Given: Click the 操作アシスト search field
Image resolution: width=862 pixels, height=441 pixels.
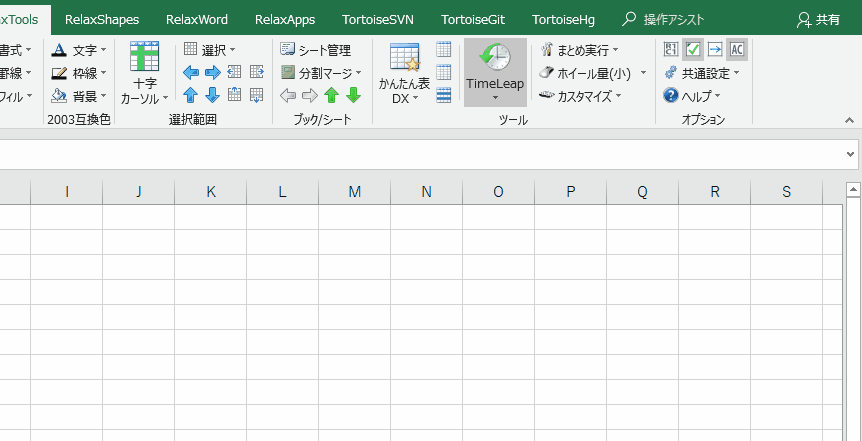Looking at the screenshot, I should pos(663,20).
